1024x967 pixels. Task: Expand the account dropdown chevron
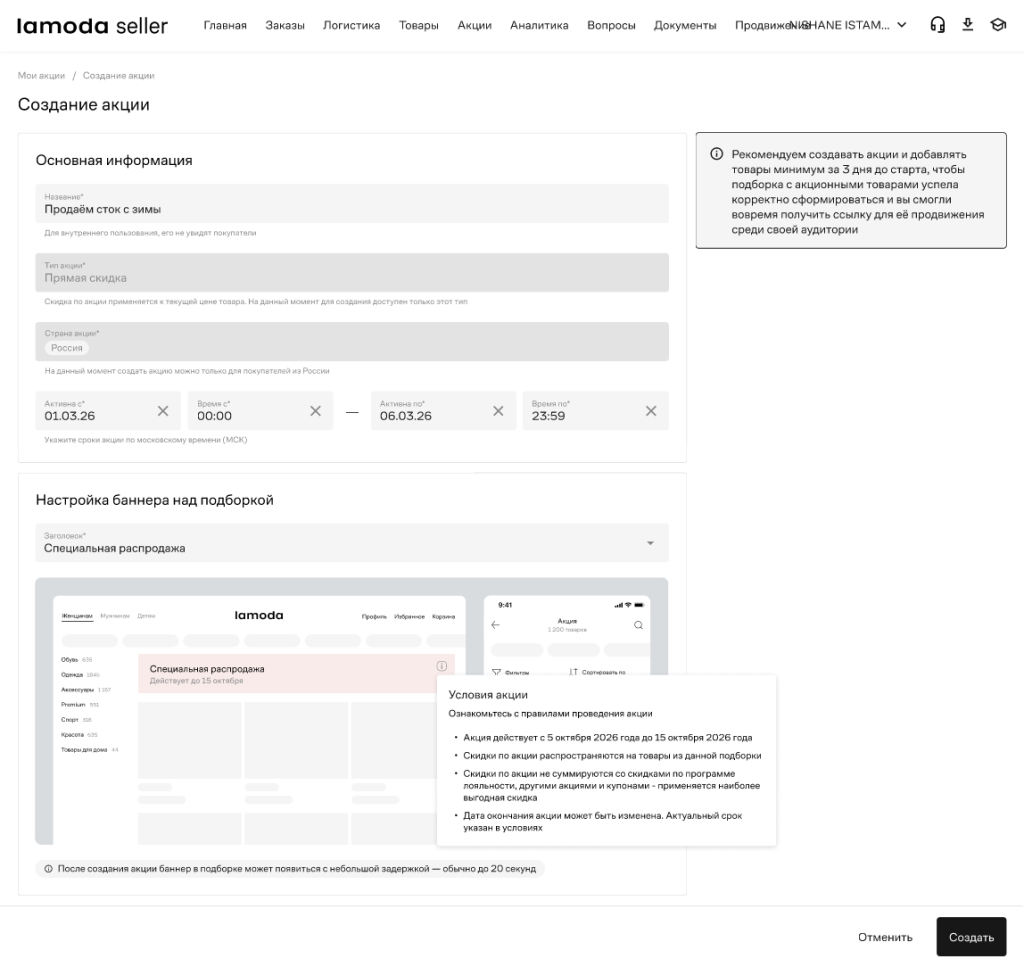[902, 25]
